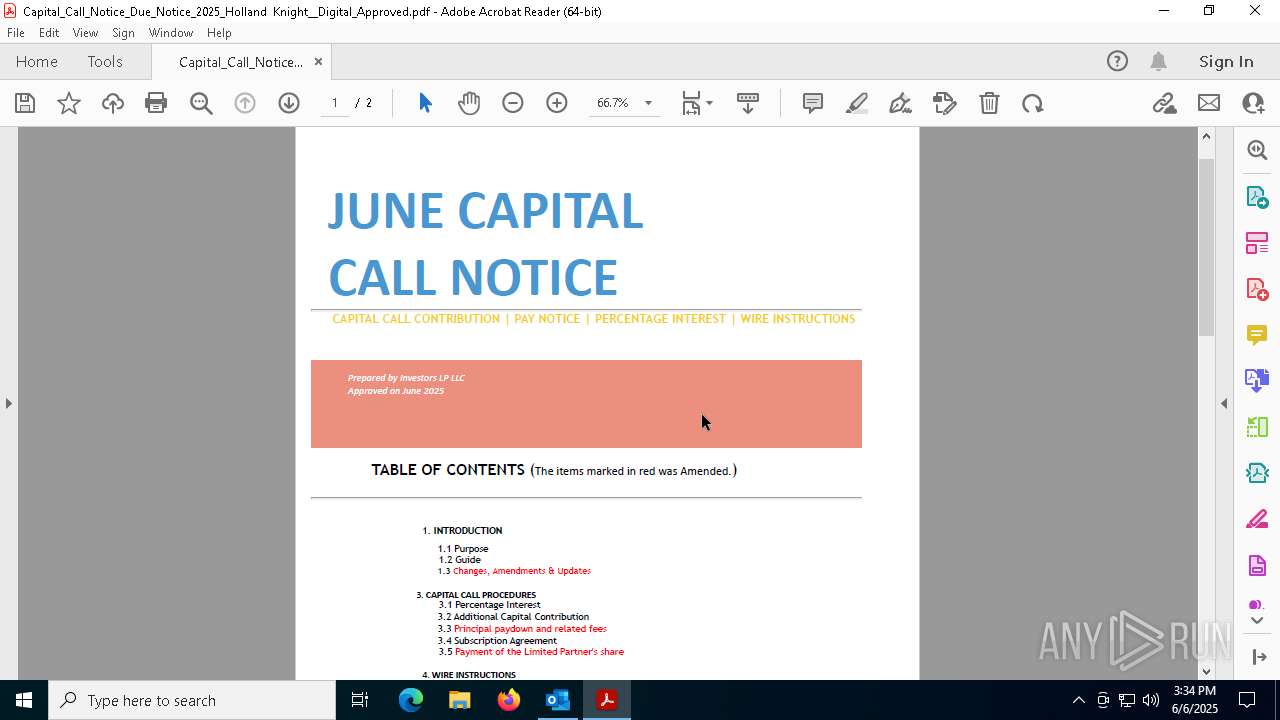Print the document
Image resolution: width=1280 pixels, height=720 pixels.
pos(156,103)
